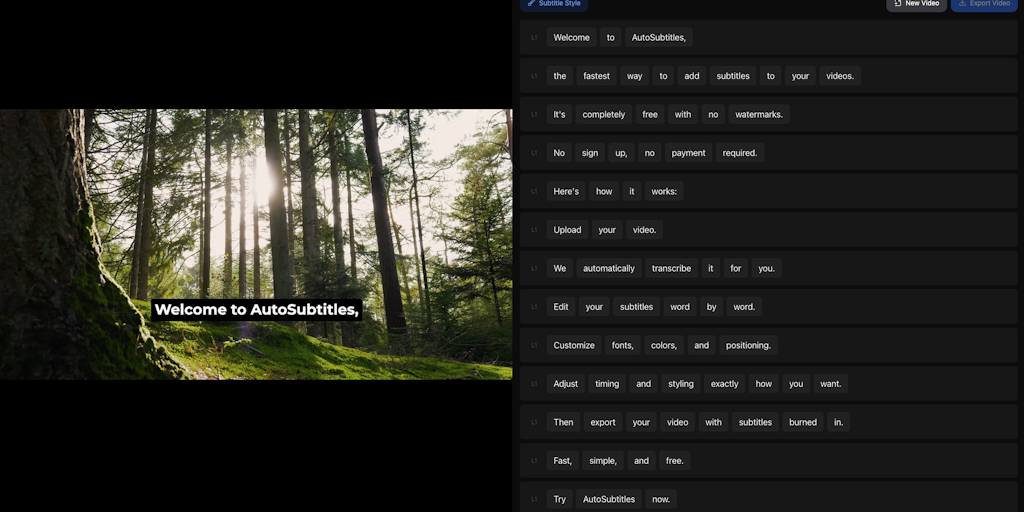Select the word "payment" line's "No"
The height and width of the screenshot is (512, 1024).
pos(559,153)
